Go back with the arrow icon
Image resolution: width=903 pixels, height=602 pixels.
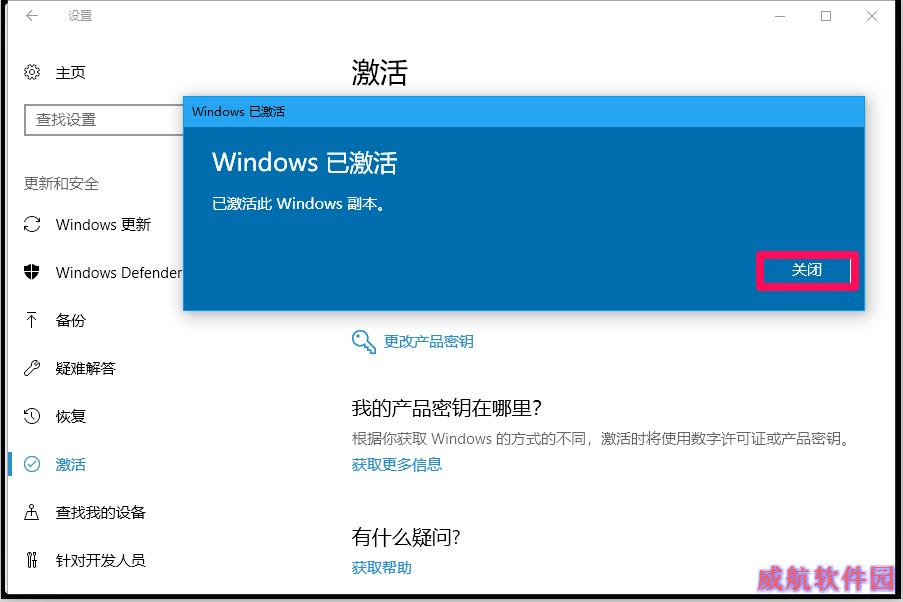pos(32,16)
